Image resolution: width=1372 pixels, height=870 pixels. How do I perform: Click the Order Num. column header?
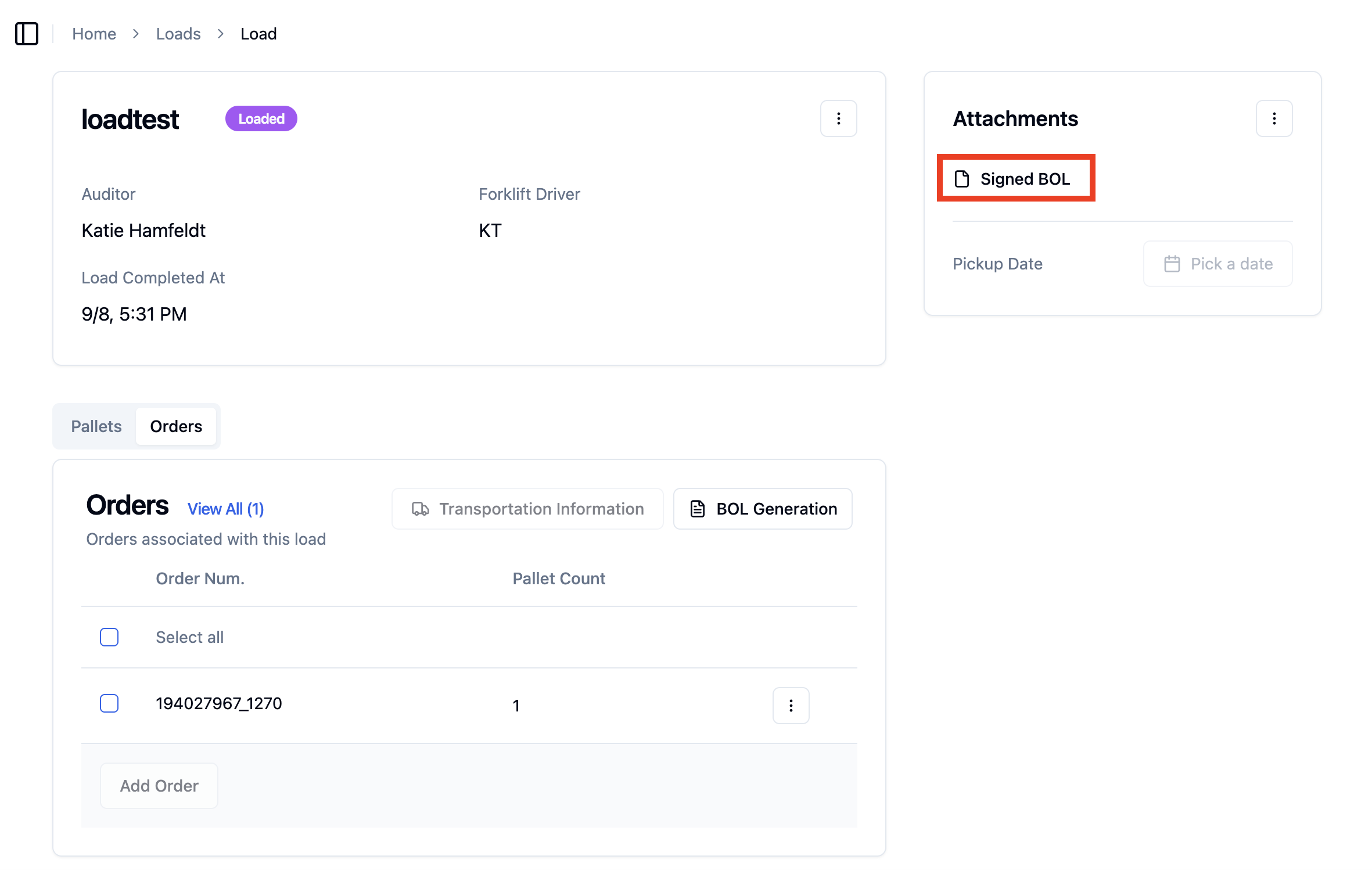(x=200, y=578)
